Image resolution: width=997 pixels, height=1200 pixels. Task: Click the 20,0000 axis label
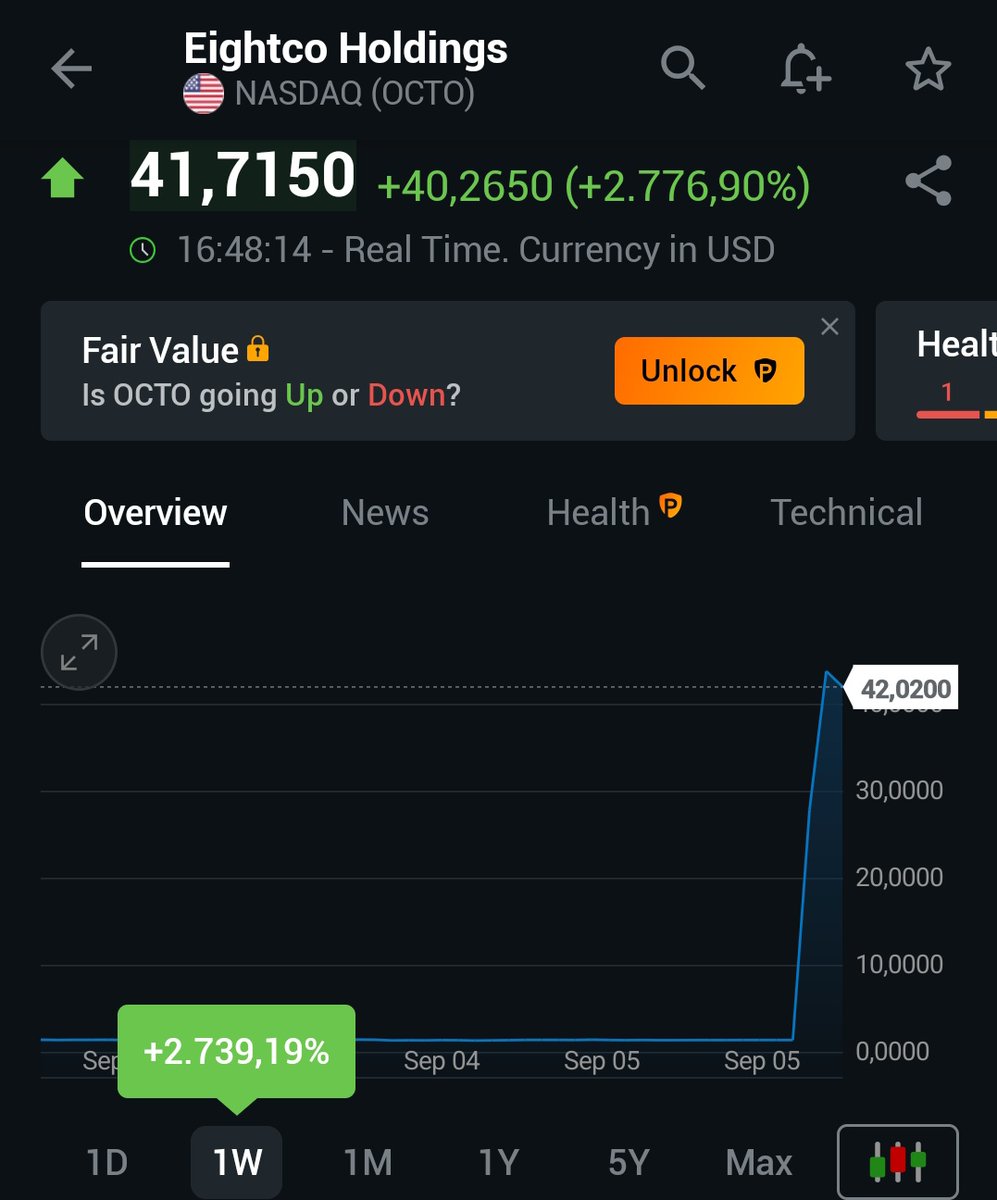point(899,877)
